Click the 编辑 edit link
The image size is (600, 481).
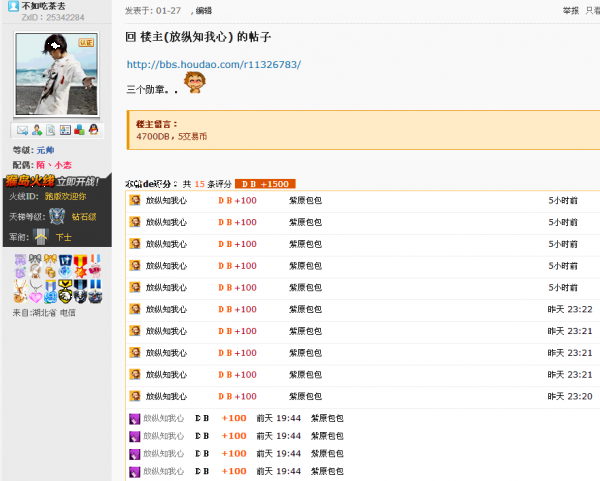tap(204, 11)
